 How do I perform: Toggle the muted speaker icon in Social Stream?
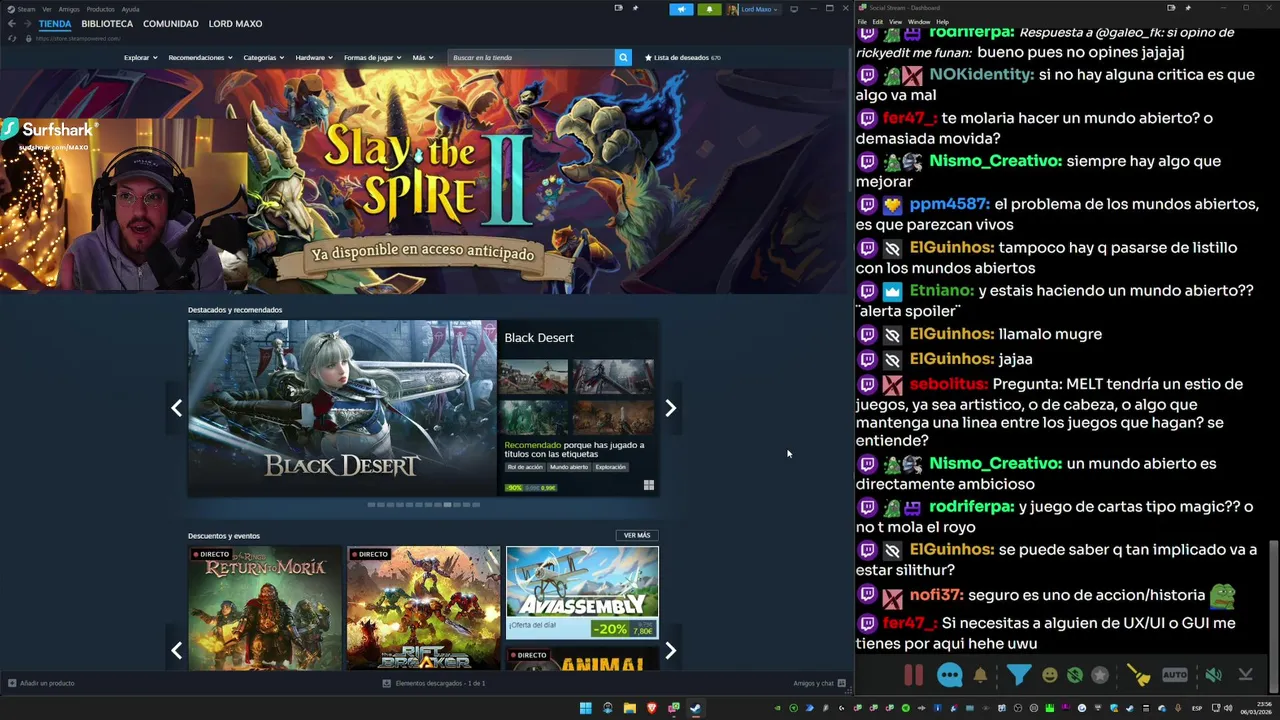click(x=1213, y=675)
